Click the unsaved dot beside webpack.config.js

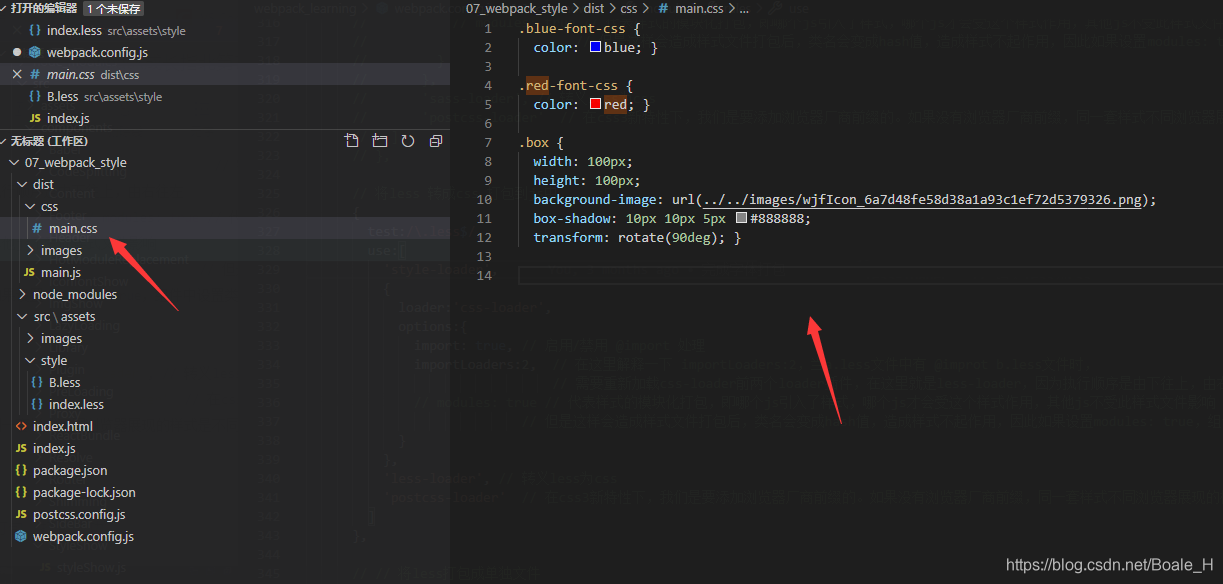17,52
